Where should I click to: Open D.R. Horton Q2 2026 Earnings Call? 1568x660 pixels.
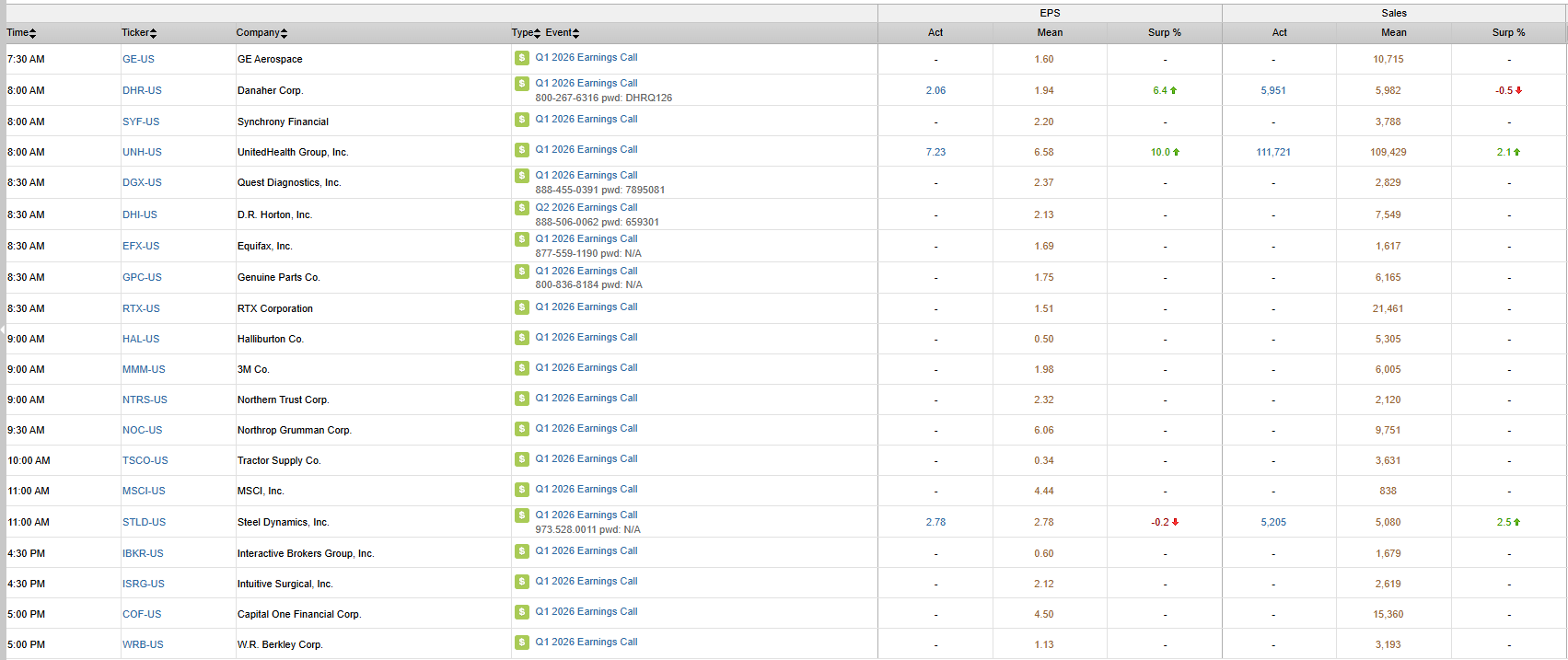[x=587, y=208]
